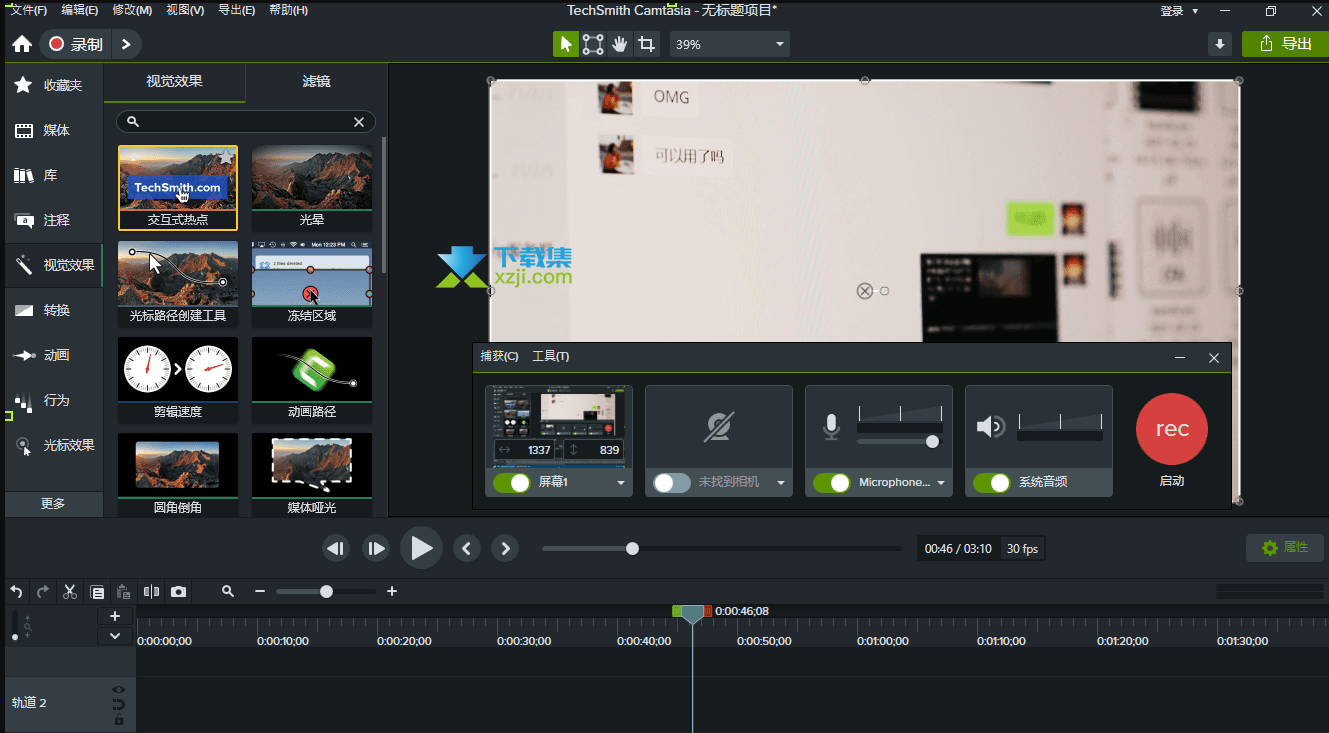Start recording with the red rec button
The image size is (1329, 733).
point(1172,429)
